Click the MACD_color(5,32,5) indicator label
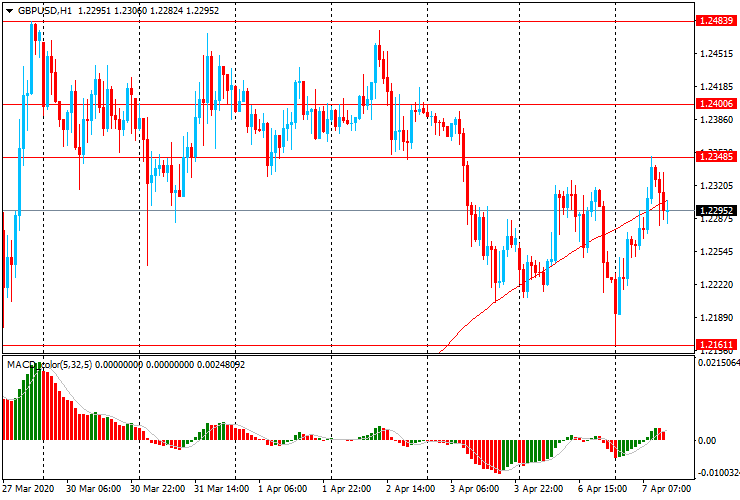This screenshot has width=740, height=500. point(50,364)
